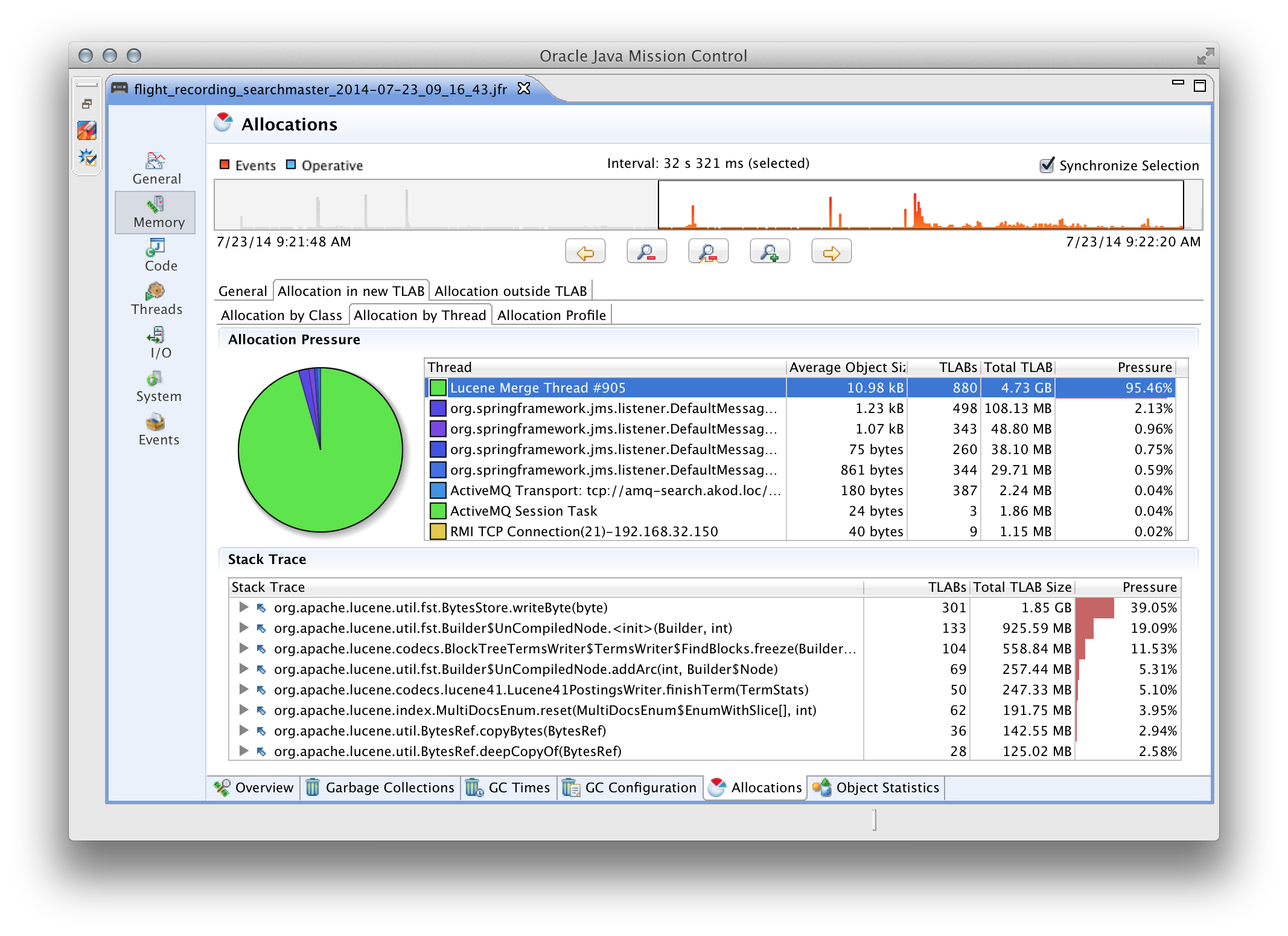
Task: Switch to Allocation Profile tab
Action: (x=552, y=315)
